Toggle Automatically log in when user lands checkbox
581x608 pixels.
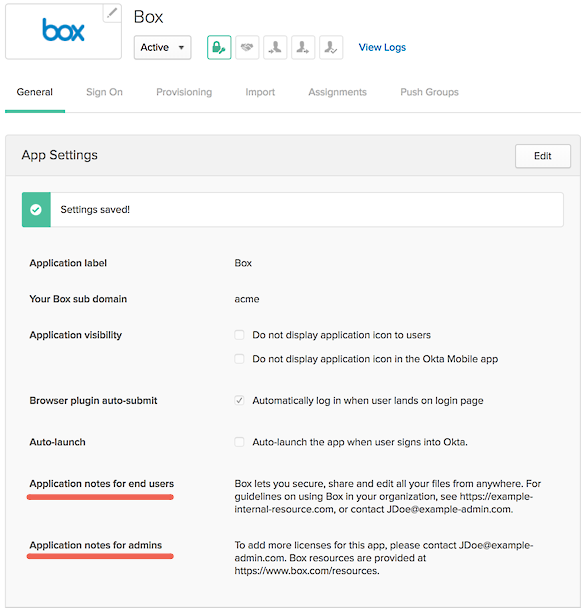coord(239,400)
